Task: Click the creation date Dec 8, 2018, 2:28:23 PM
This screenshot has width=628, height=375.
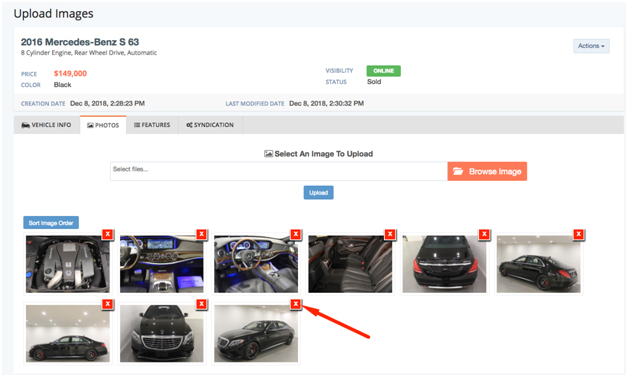Action: pos(107,103)
